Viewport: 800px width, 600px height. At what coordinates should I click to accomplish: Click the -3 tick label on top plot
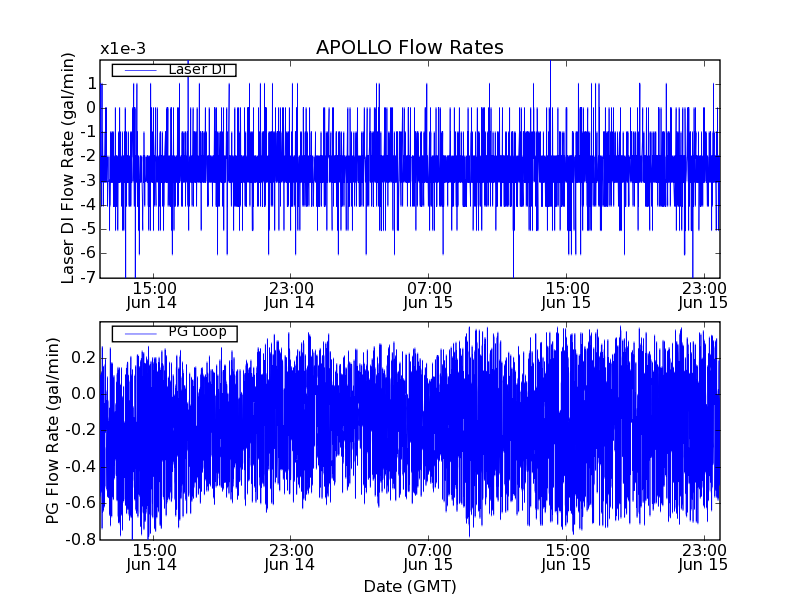tap(88, 181)
